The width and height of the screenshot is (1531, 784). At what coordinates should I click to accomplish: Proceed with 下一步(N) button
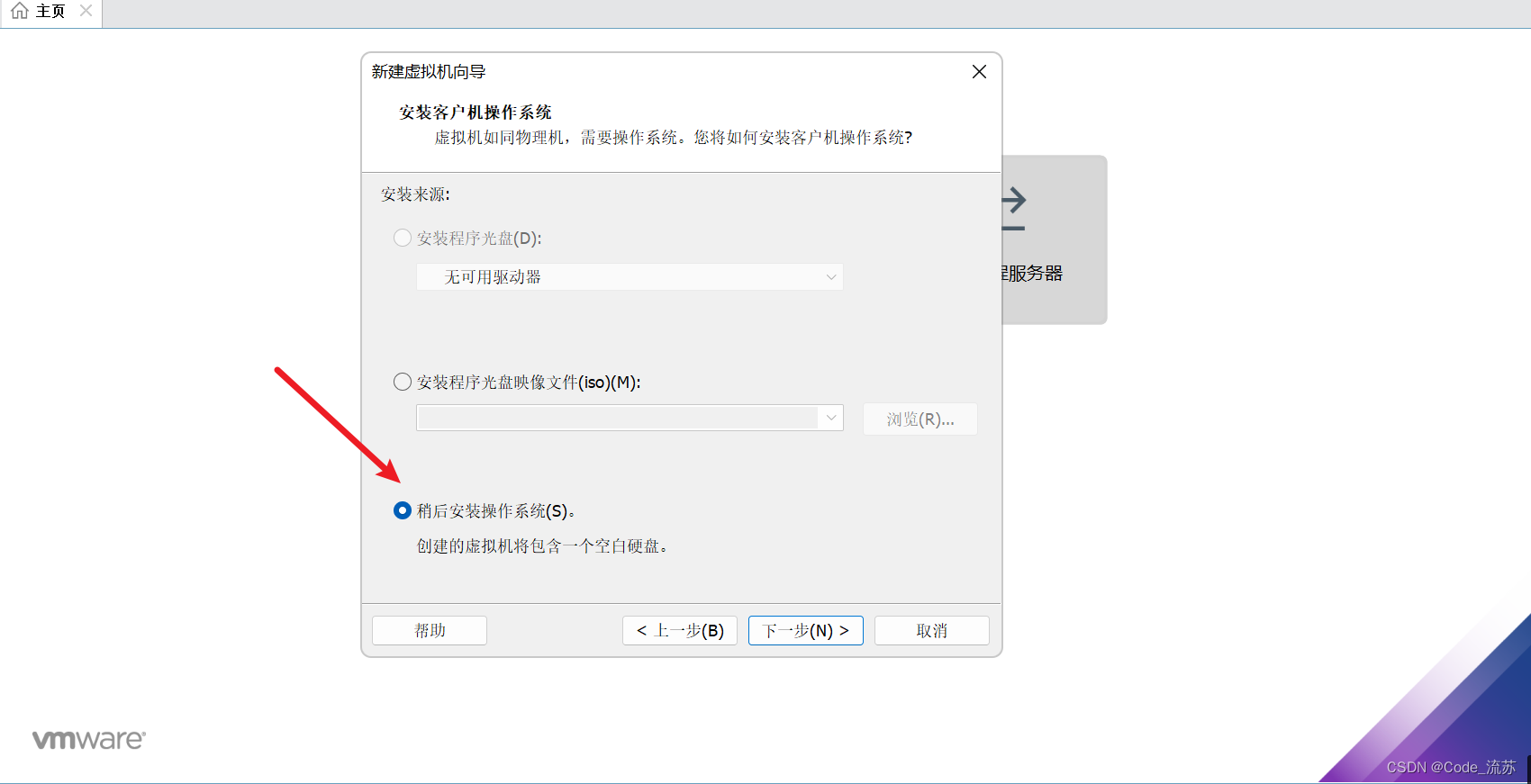coord(806,630)
